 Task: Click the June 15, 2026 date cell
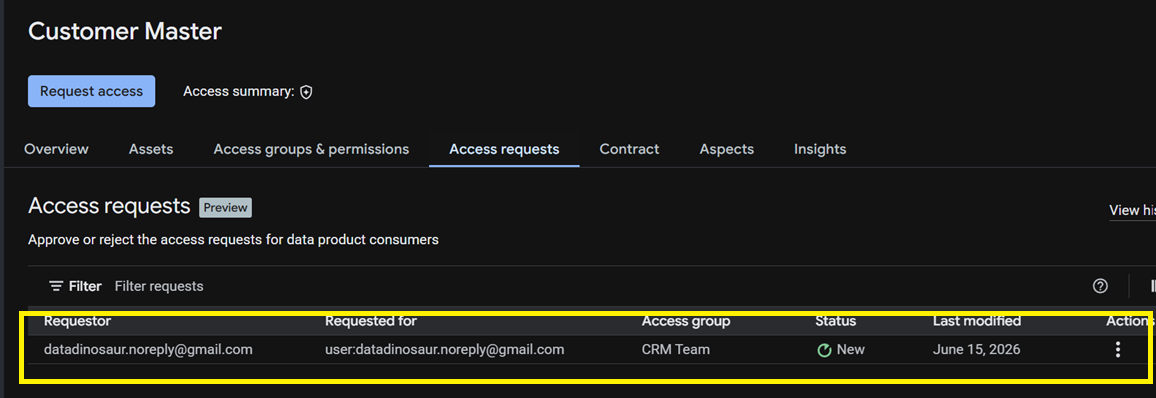pos(977,349)
